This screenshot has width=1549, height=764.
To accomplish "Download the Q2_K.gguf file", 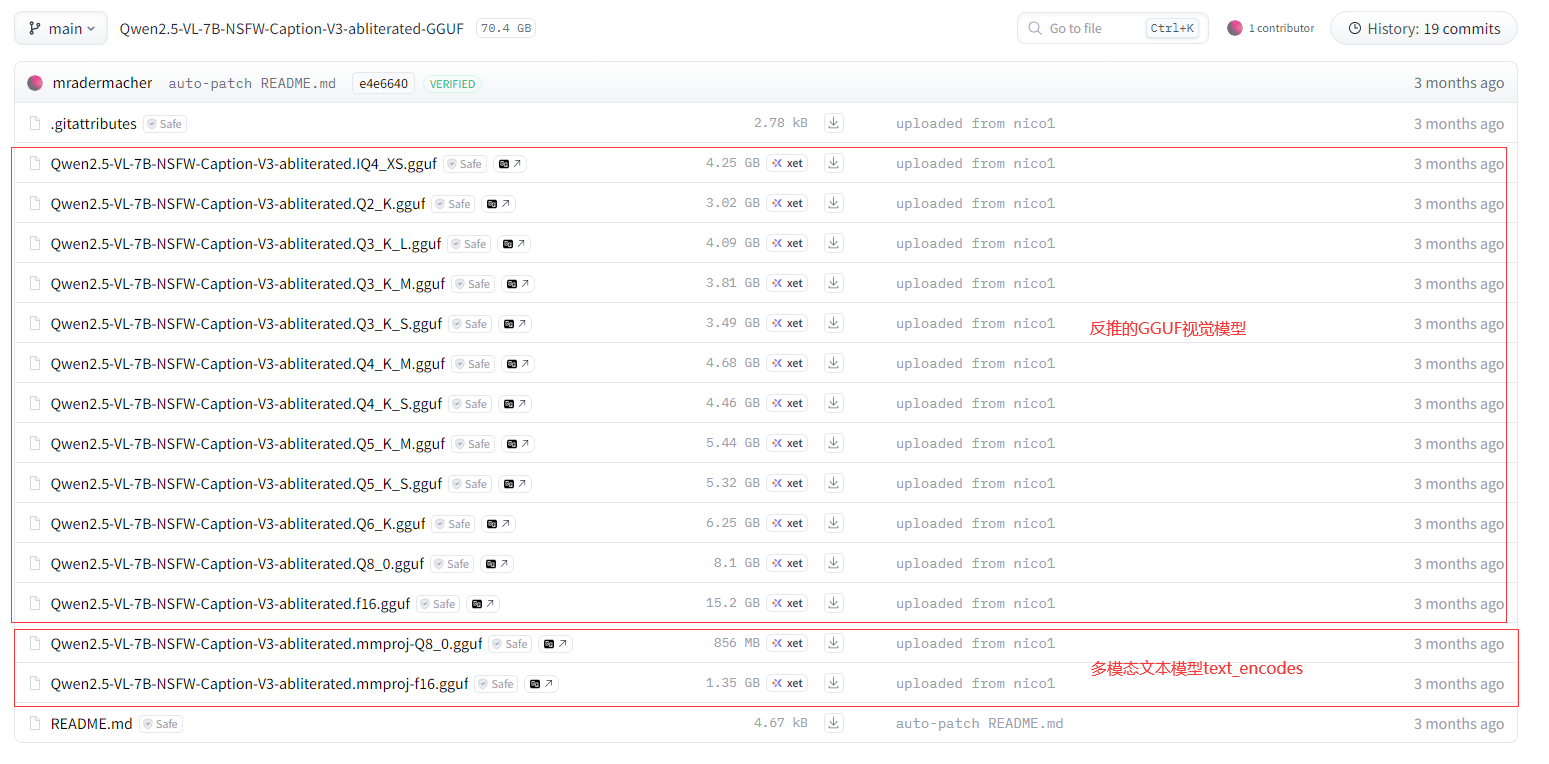I will tap(834, 203).
